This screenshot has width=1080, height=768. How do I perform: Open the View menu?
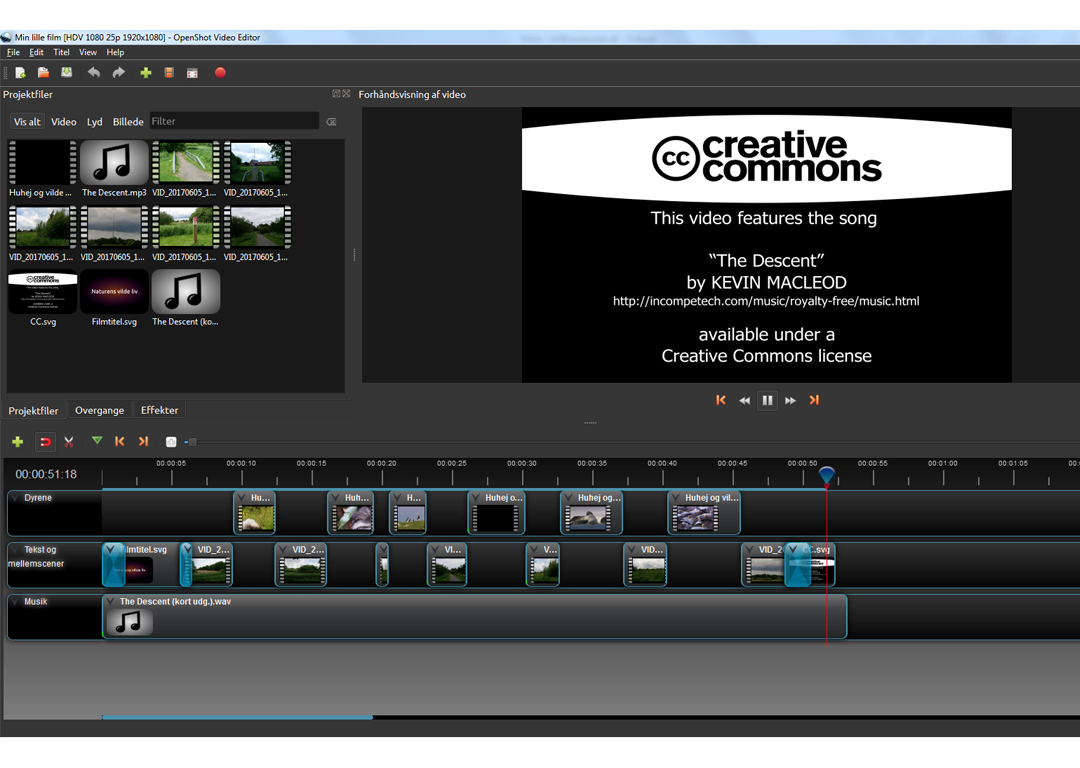tap(87, 52)
